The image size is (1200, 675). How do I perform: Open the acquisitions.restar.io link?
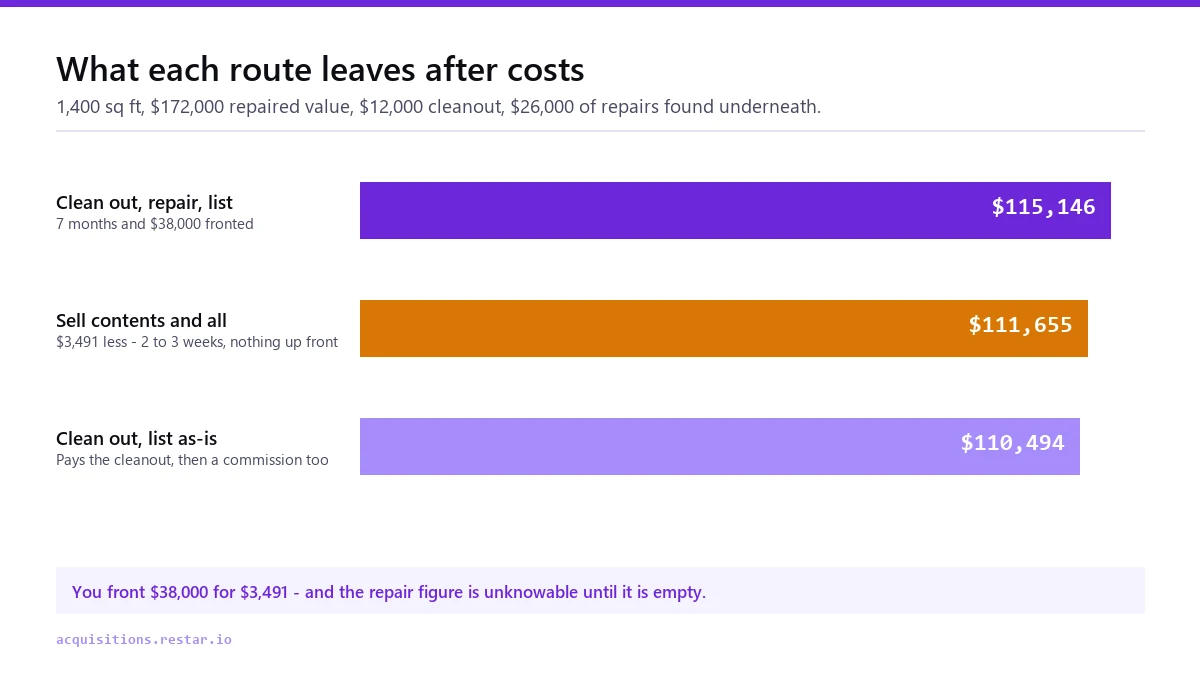click(x=144, y=639)
